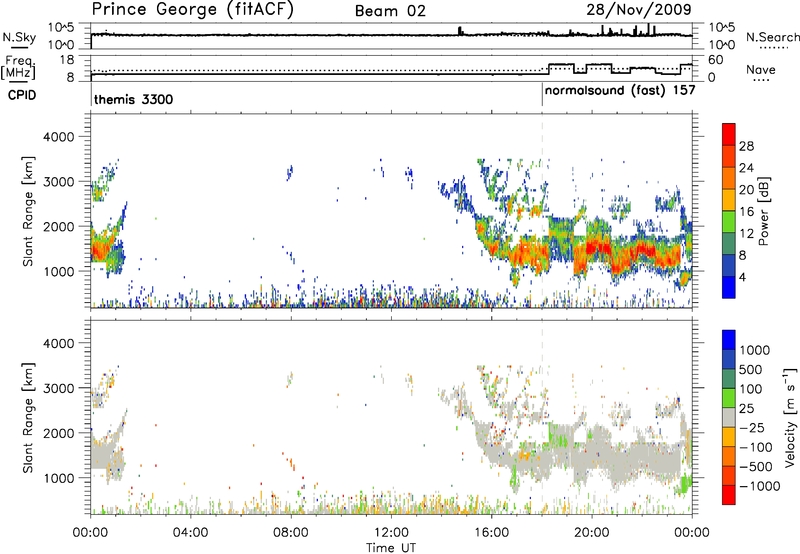Click the '16:00' time axis tick label

tap(491, 533)
